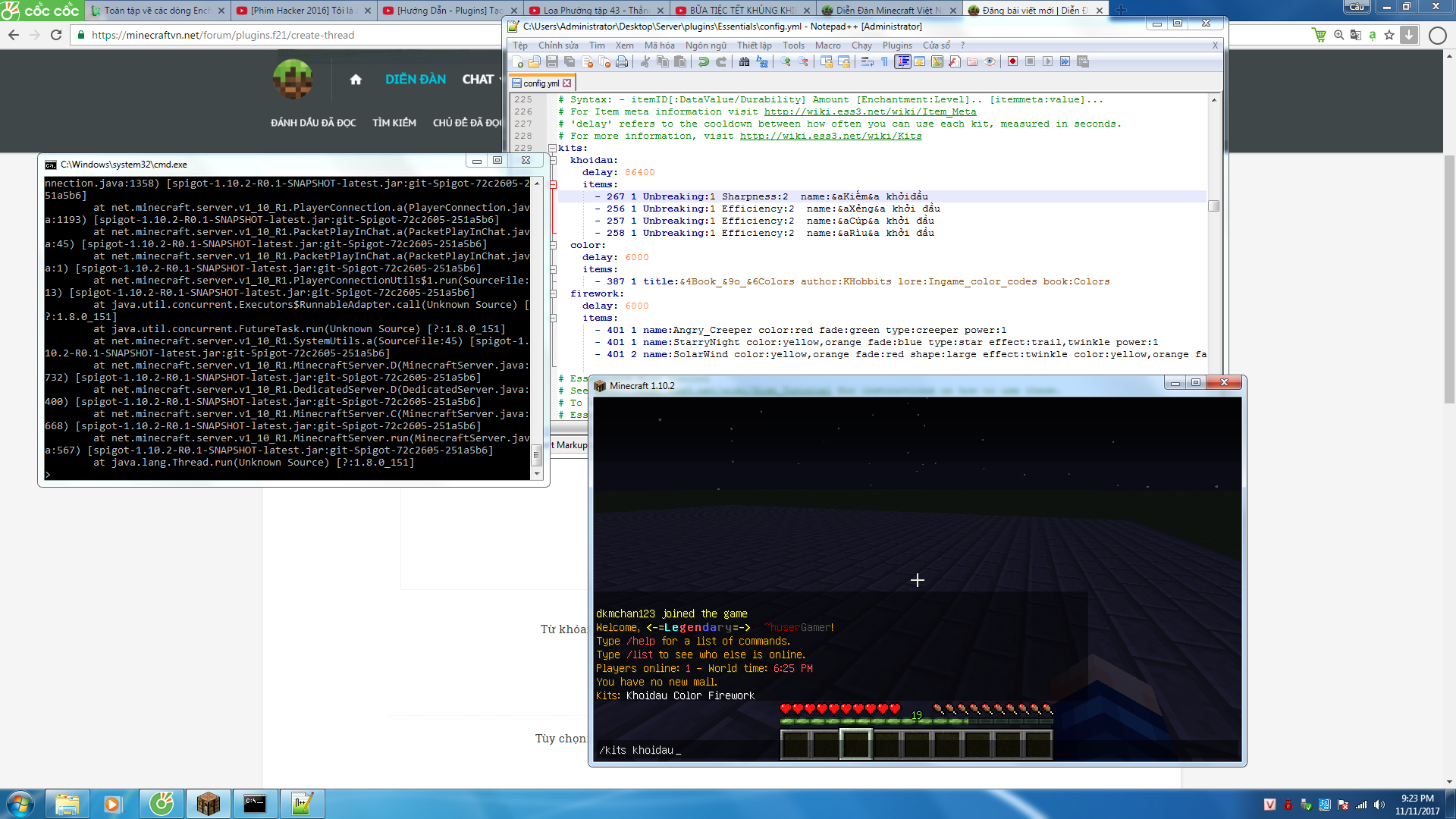
Task: Click DIỄN ĐÀN forum nav link
Action: coord(415,79)
